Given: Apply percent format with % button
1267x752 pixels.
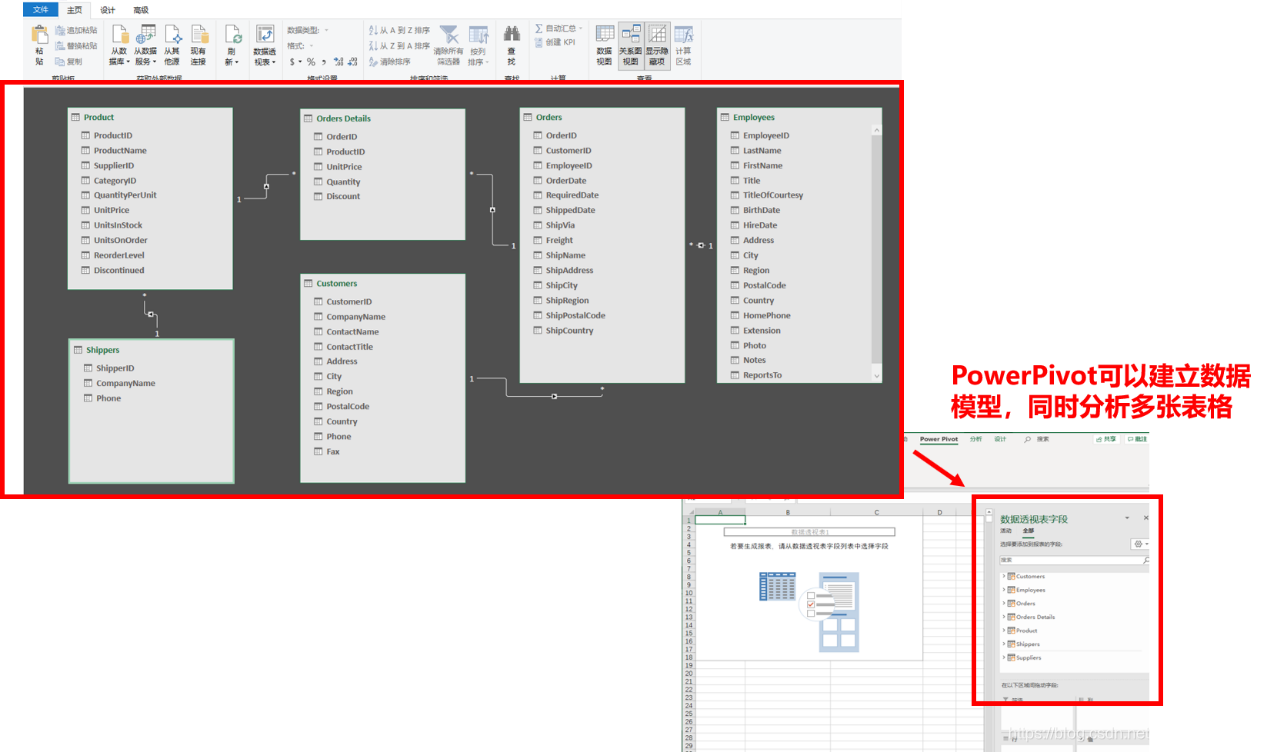Looking at the screenshot, I should click(311, 62).
